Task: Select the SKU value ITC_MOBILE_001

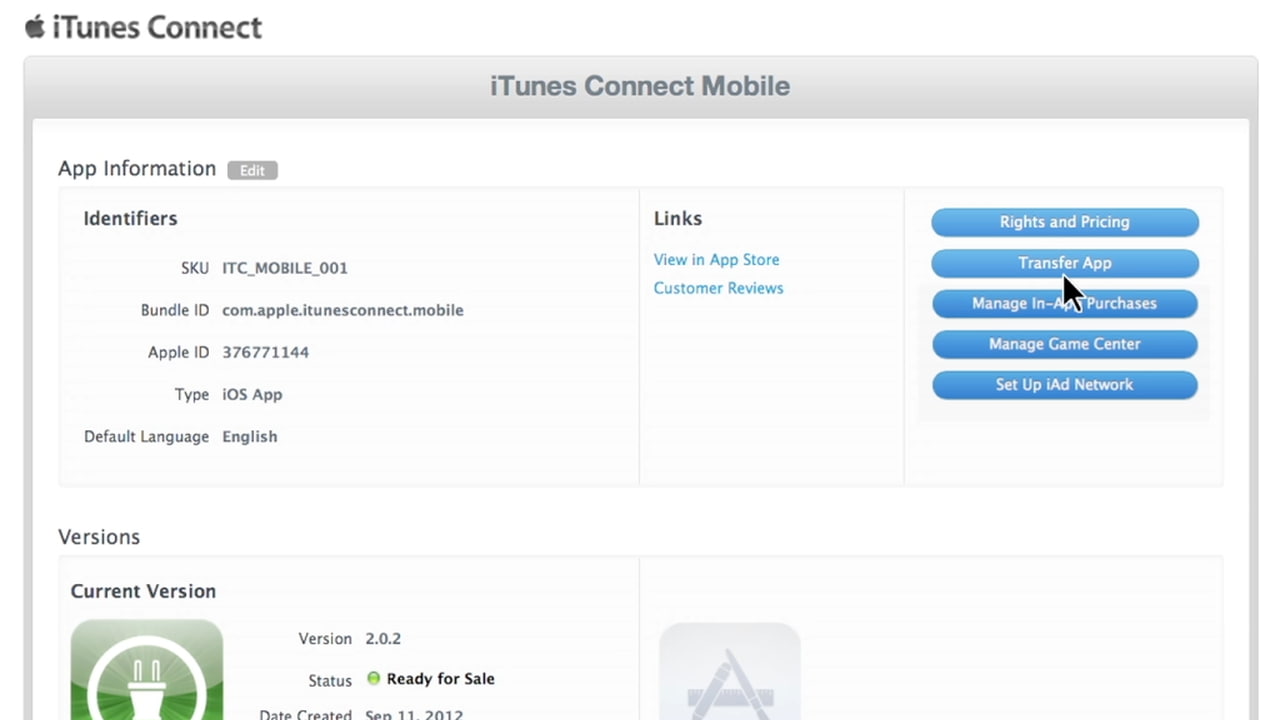Action: tap(285, 268)
